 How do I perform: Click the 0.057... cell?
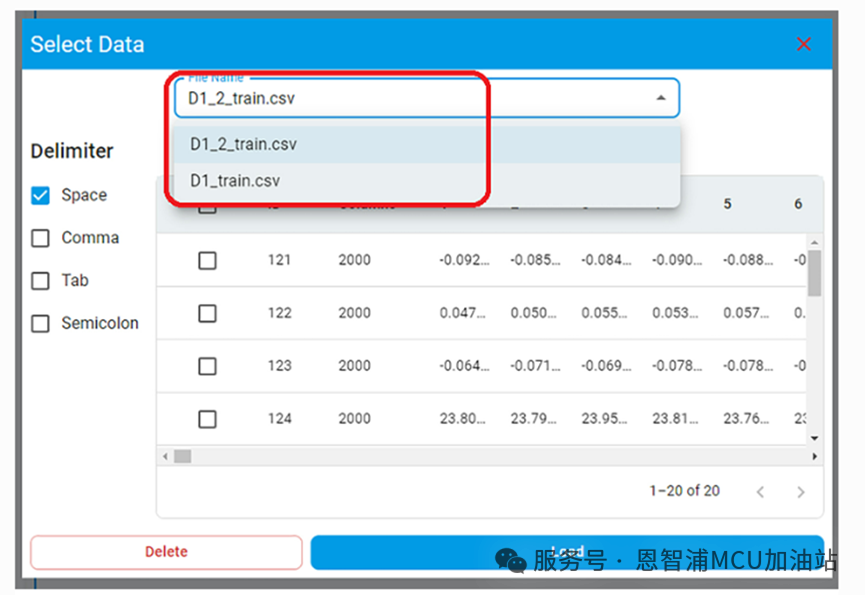[x=746, y=313]
